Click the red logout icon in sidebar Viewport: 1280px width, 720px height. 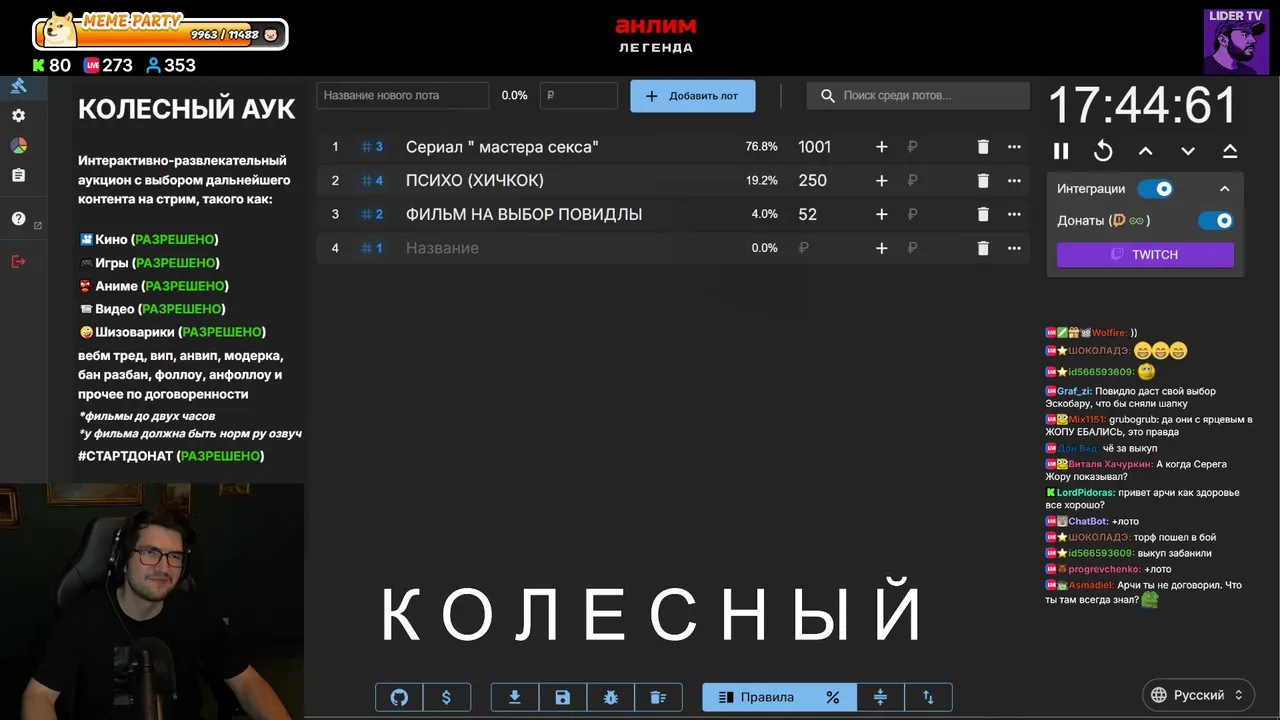18,261
